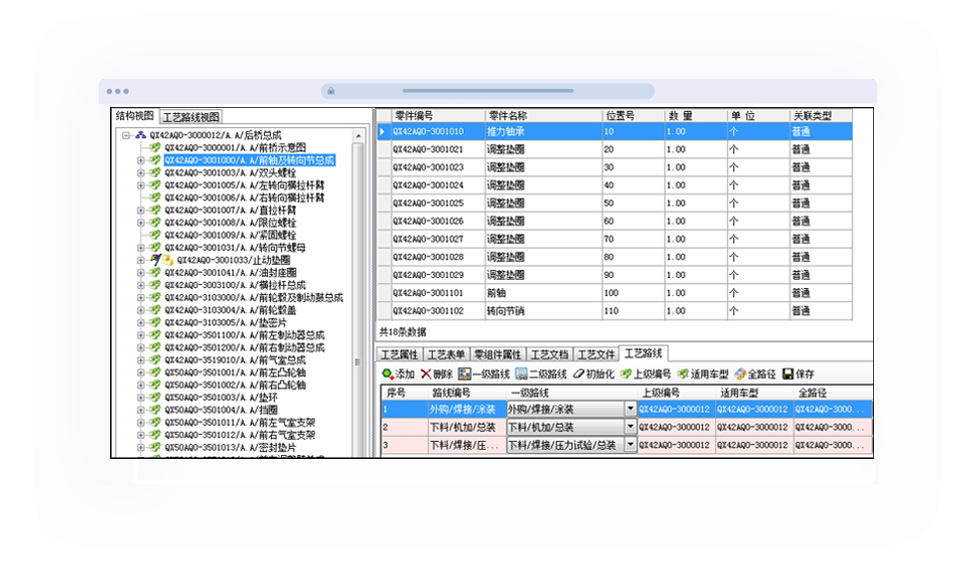975x564 pixels.
Task: Click the lock icon in the address bar
Action: click(x=331, y=91)
